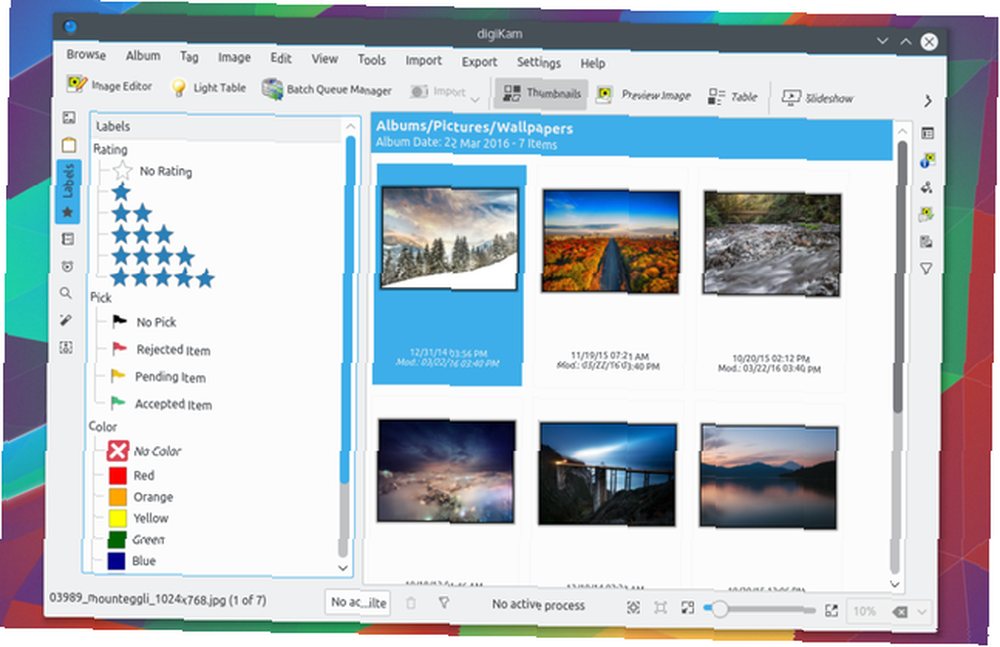Expand the toolbar overflow chevron
Screen dimensions: 1000x647
tap(928, 101)
